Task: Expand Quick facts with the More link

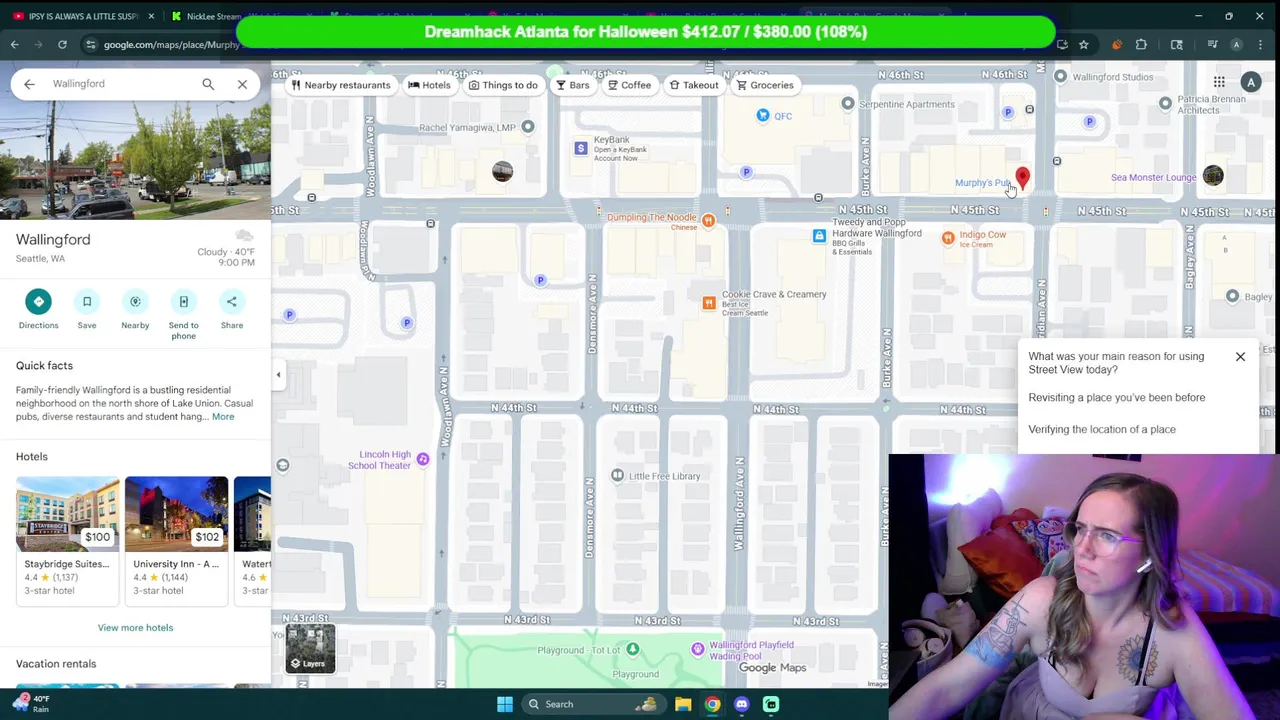Action: pos(223,417)
